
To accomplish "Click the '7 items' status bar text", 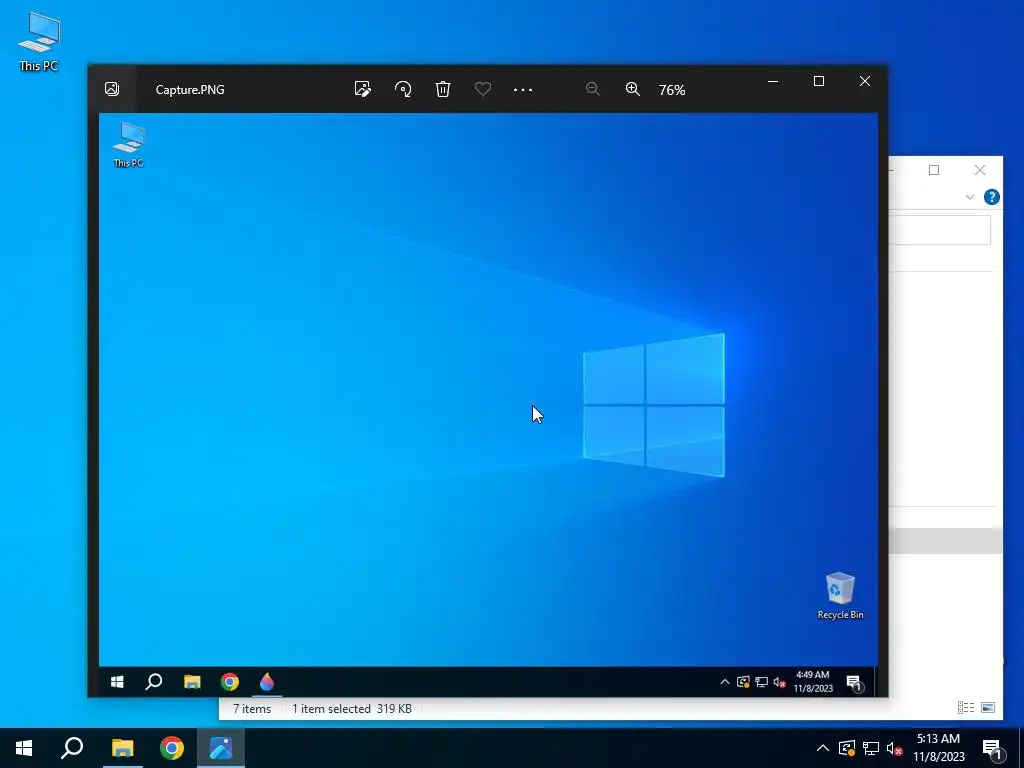I will pos(252,709).
